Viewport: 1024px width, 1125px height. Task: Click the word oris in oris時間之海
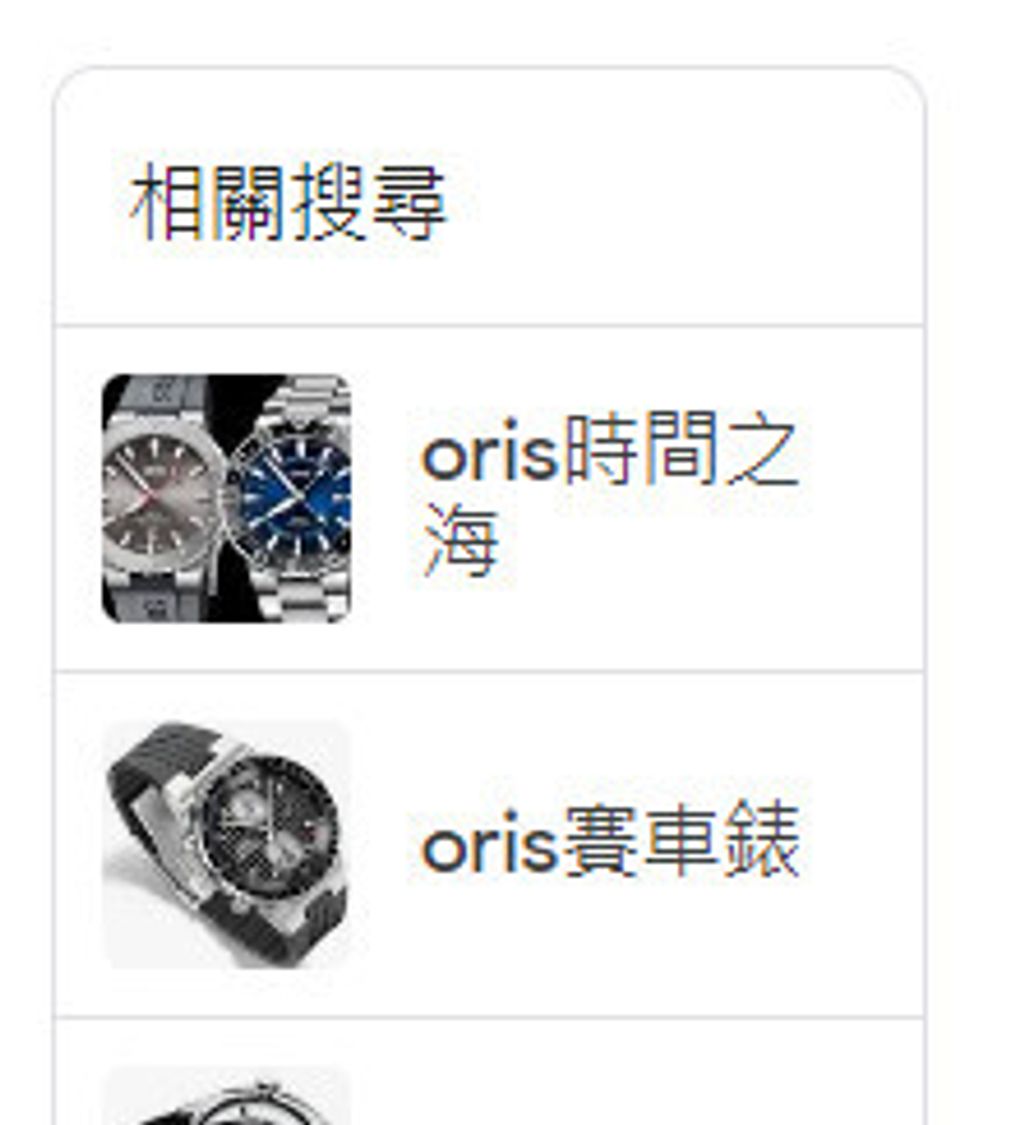pos(489,454)
